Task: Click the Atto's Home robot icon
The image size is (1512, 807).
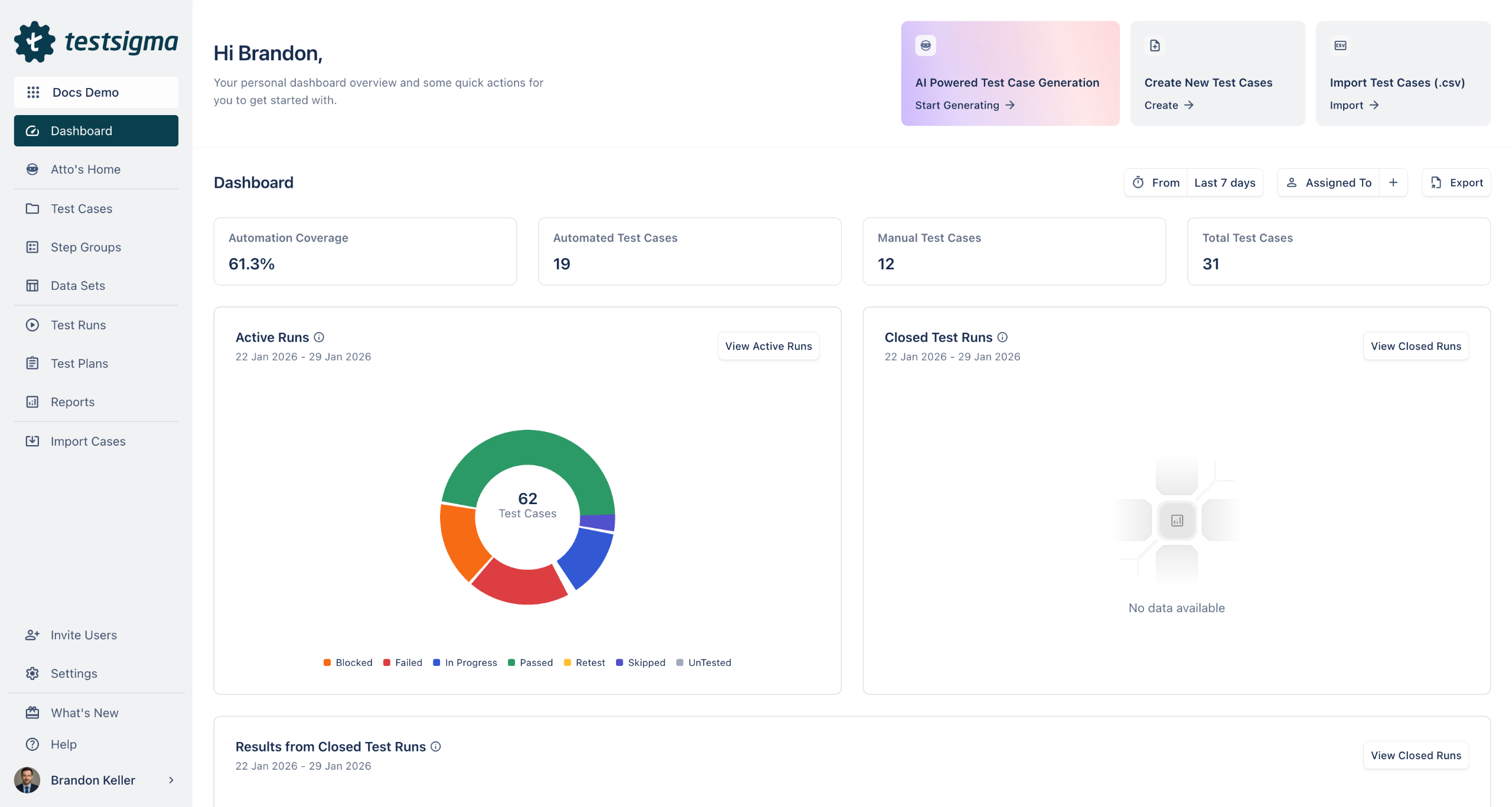Action: click(32, 169)
